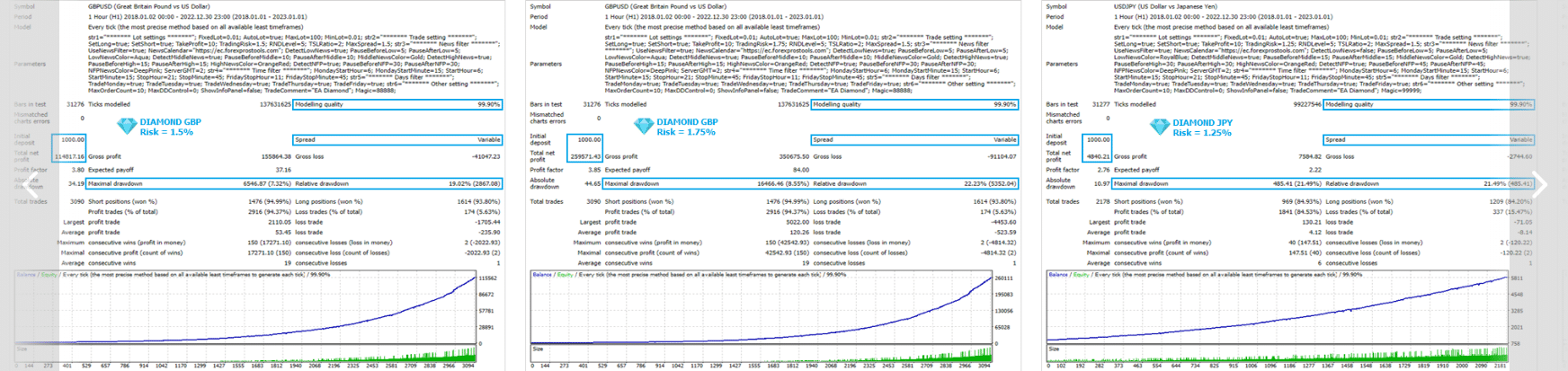Viewport: 1568px width, 371px height.
Task: Click the Diamond JPY diamond icon
Action: (1160, 127)
